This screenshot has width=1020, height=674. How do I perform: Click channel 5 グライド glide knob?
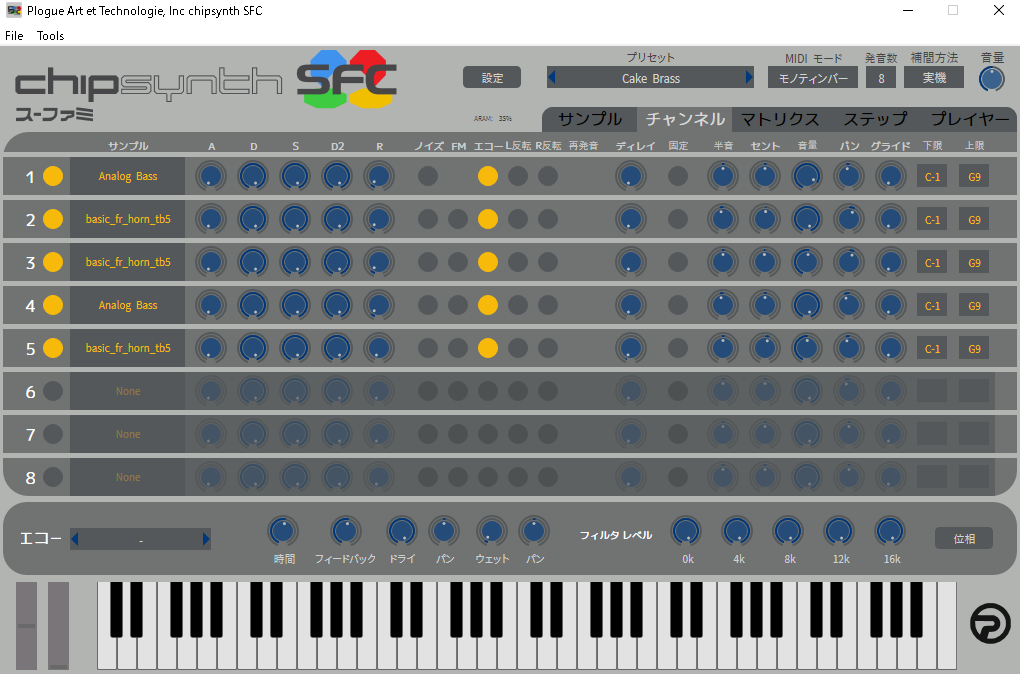891,348
